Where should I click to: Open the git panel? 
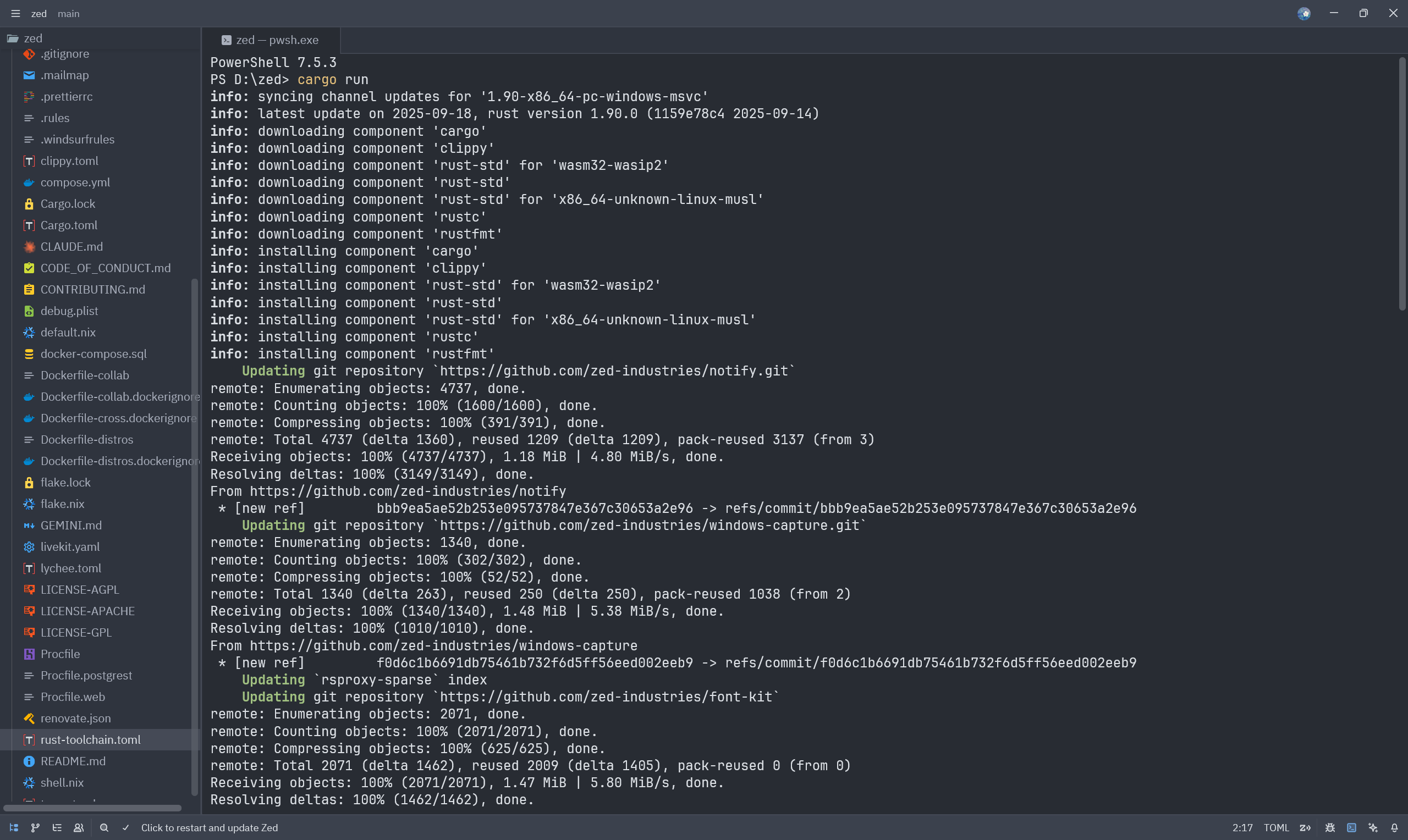[35, 827]
